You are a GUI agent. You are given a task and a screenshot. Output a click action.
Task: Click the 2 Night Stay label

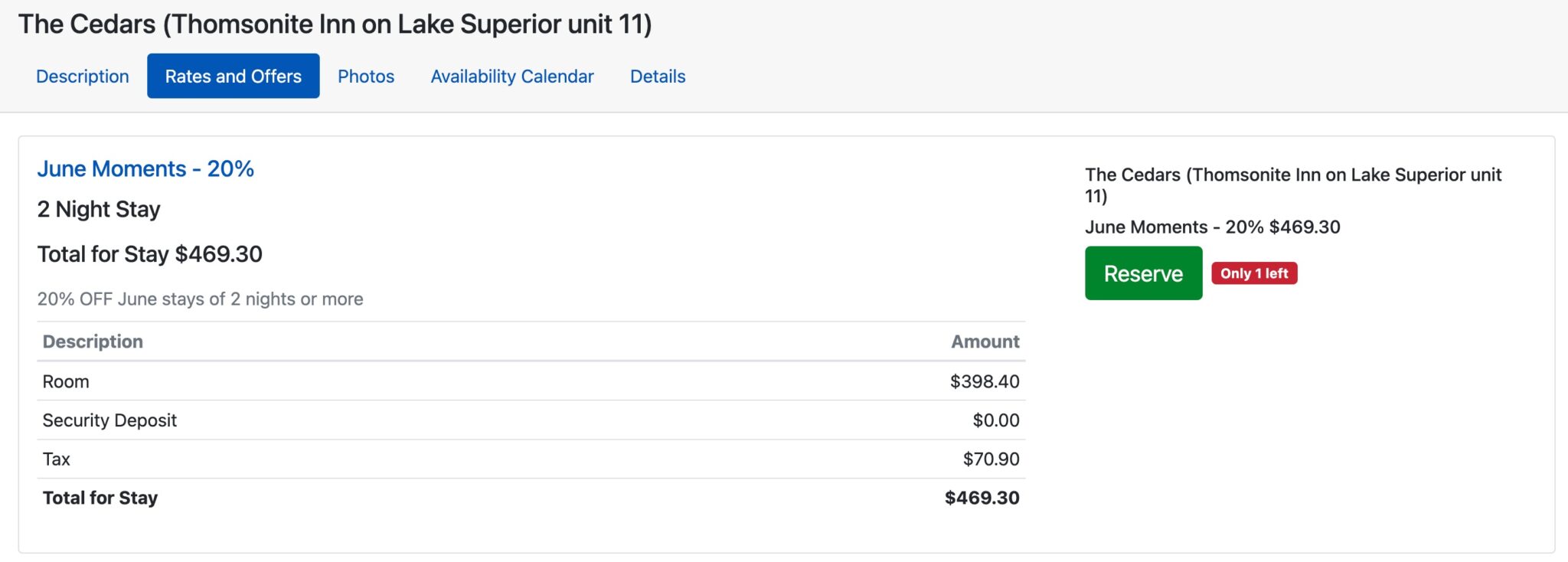(x=99, y=208)
